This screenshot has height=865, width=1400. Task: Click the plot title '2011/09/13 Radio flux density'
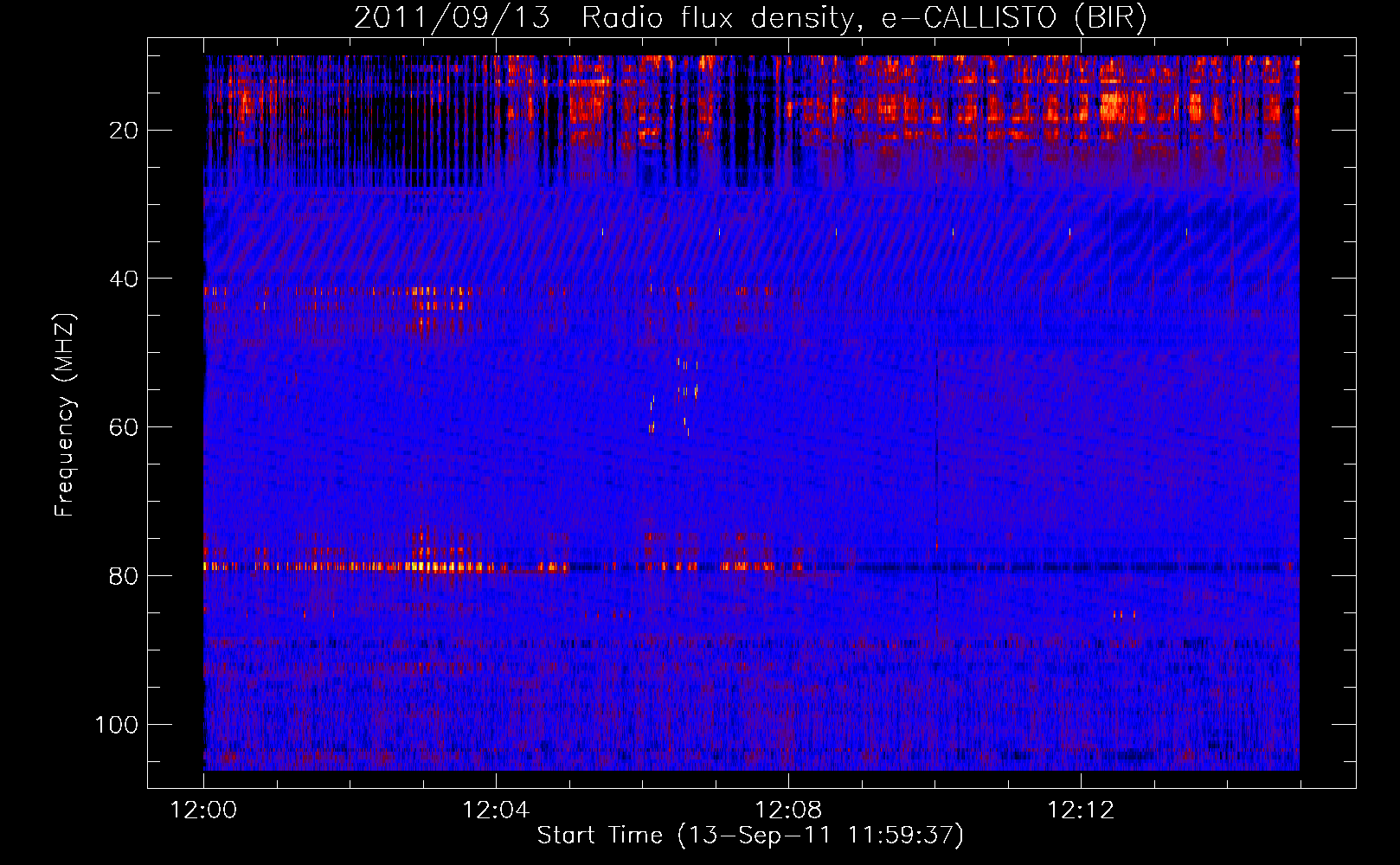click(x=750, y=18)
